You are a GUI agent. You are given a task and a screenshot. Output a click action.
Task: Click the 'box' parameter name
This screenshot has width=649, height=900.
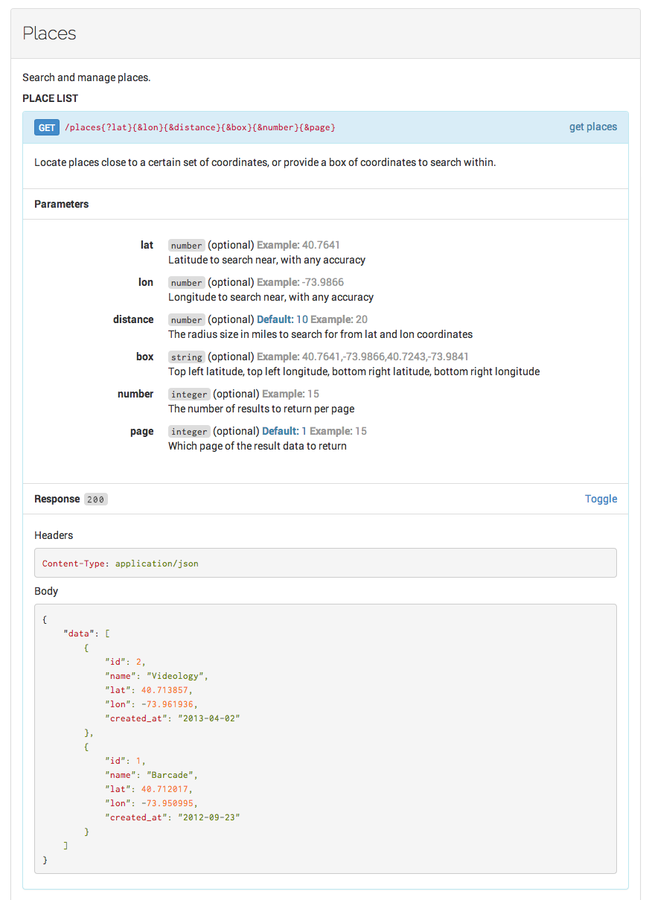click(x=145, y=357)
